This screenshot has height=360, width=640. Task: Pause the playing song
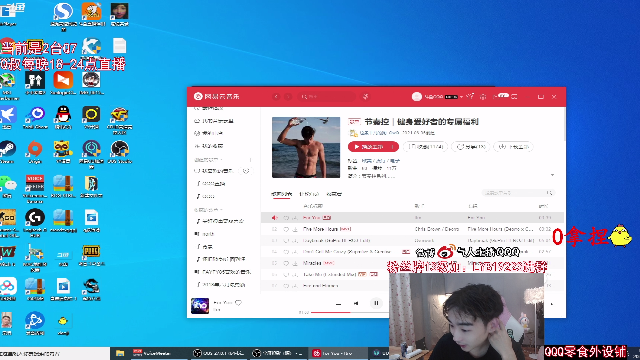(376, 303)
